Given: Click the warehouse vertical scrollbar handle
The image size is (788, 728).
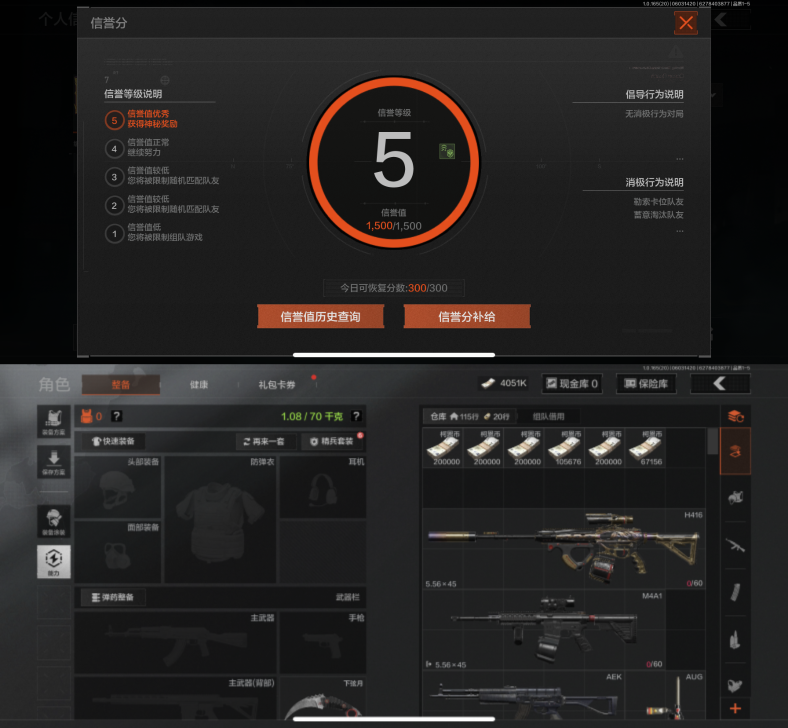Looking at the screenshot, I should 712,441.
